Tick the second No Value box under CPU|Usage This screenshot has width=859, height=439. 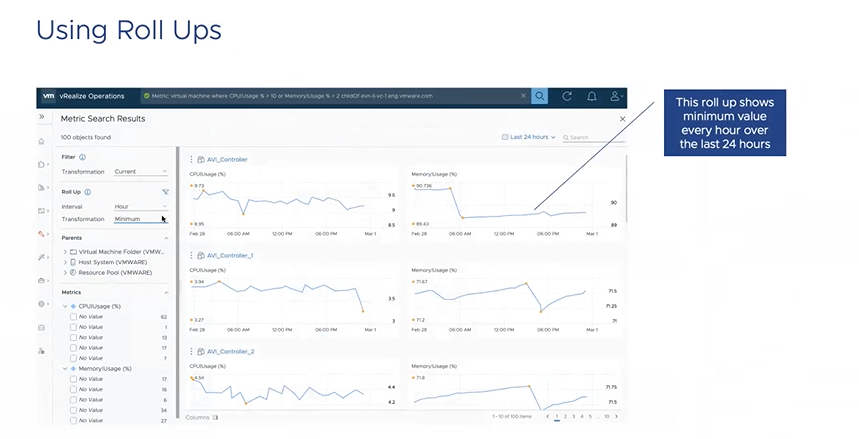73,327
